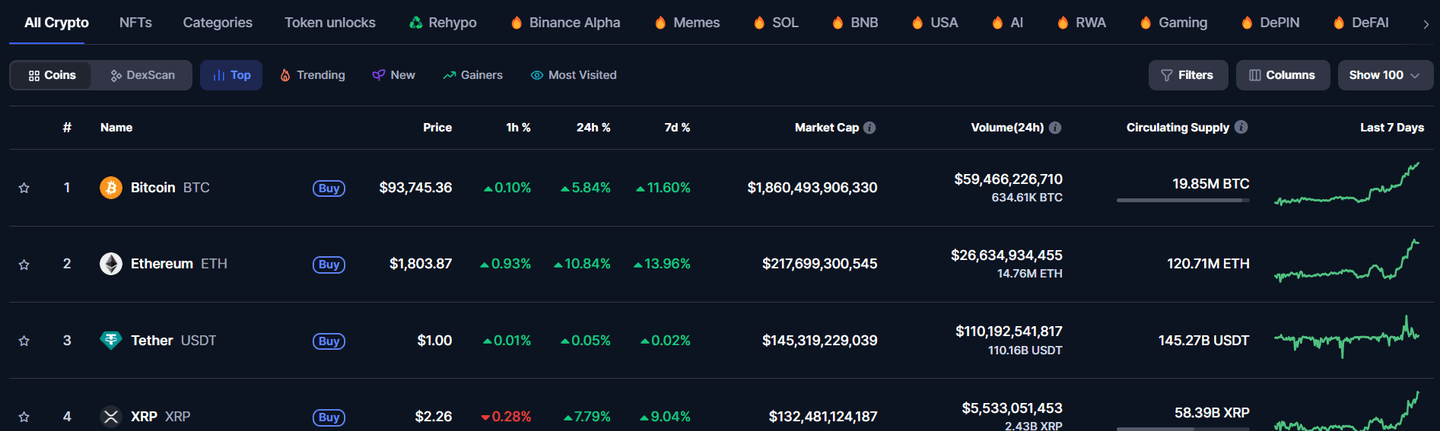The image size is (1440, 431).
Task: Click the DePIN tab
Action: [x=1270, y=22]
